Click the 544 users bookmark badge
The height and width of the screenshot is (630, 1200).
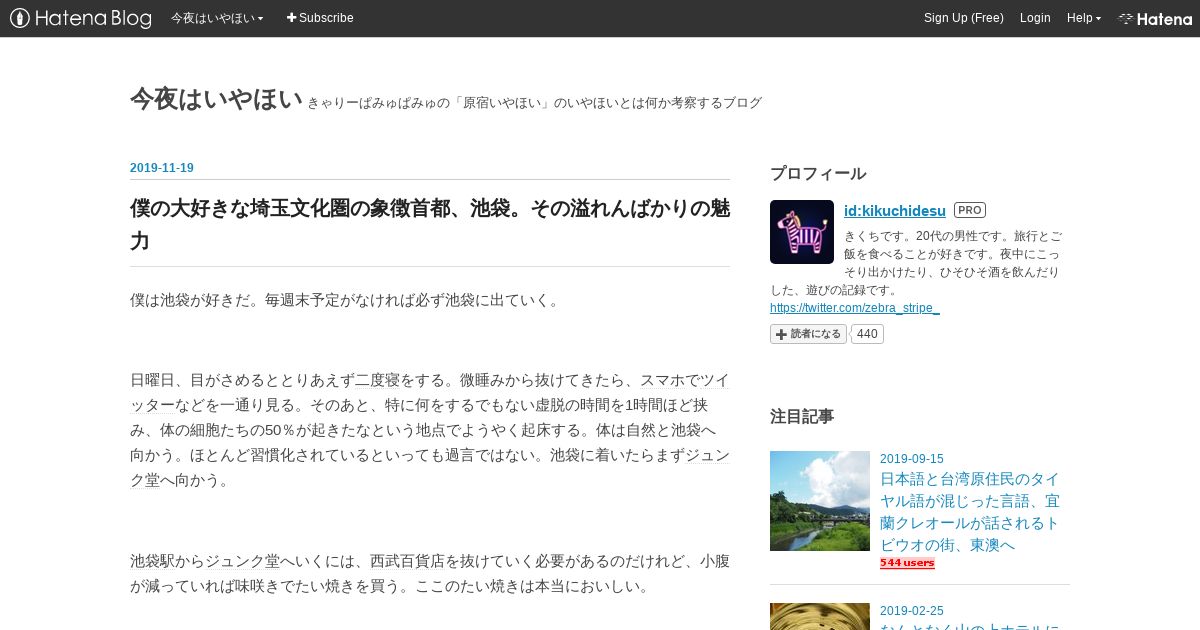[907, 563]
